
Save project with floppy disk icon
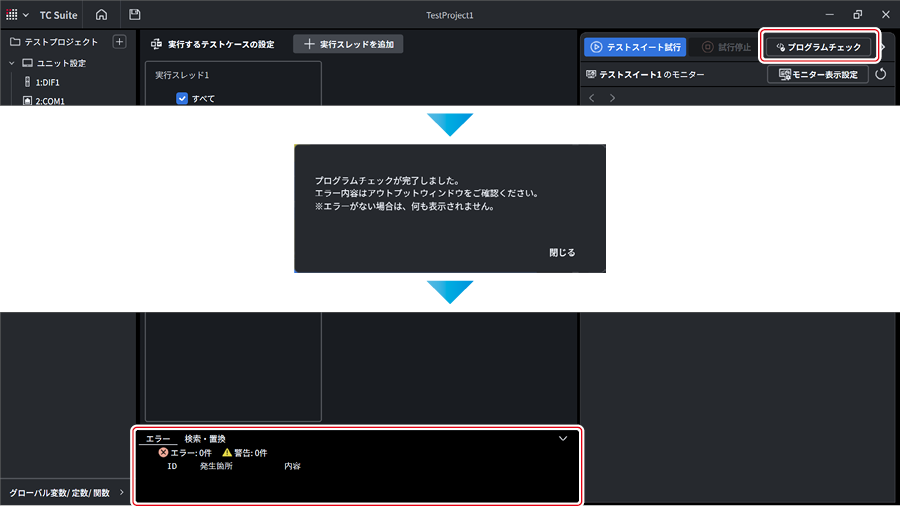(x=134, y=15)
